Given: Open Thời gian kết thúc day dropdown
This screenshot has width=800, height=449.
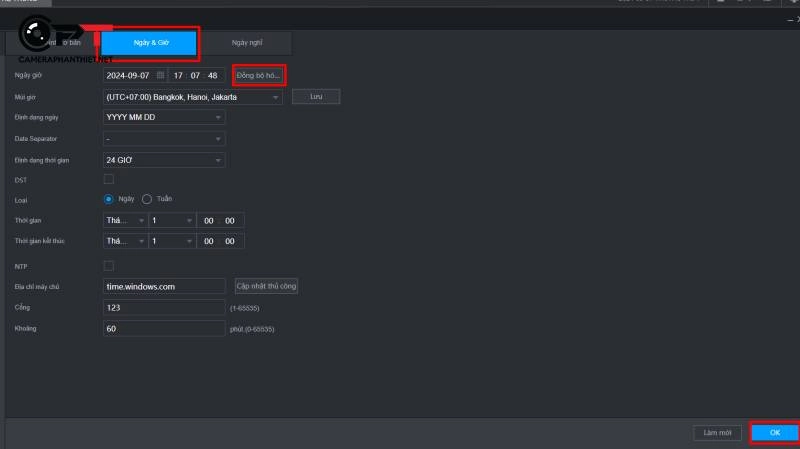Looking at the screenshot, I should coord(171,241).
